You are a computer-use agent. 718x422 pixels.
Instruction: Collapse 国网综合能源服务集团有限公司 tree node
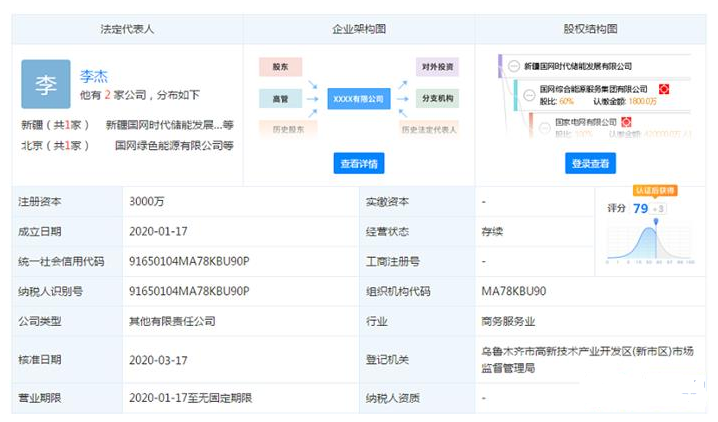529,95
